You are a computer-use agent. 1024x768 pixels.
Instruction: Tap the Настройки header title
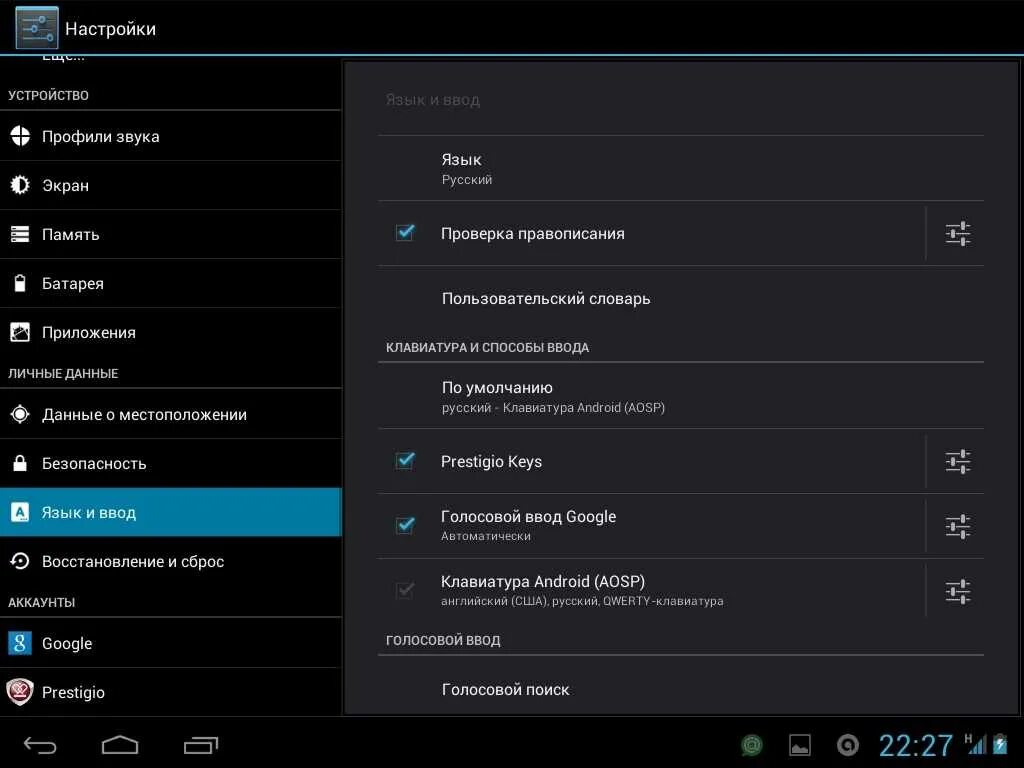[110, 29]
